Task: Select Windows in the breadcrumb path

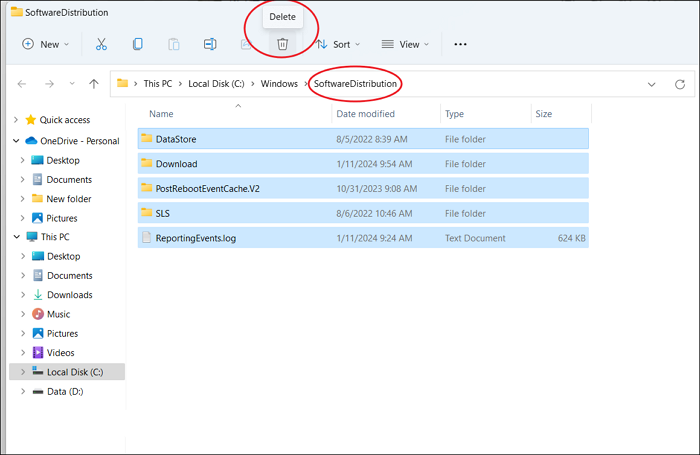Action: 279,83
